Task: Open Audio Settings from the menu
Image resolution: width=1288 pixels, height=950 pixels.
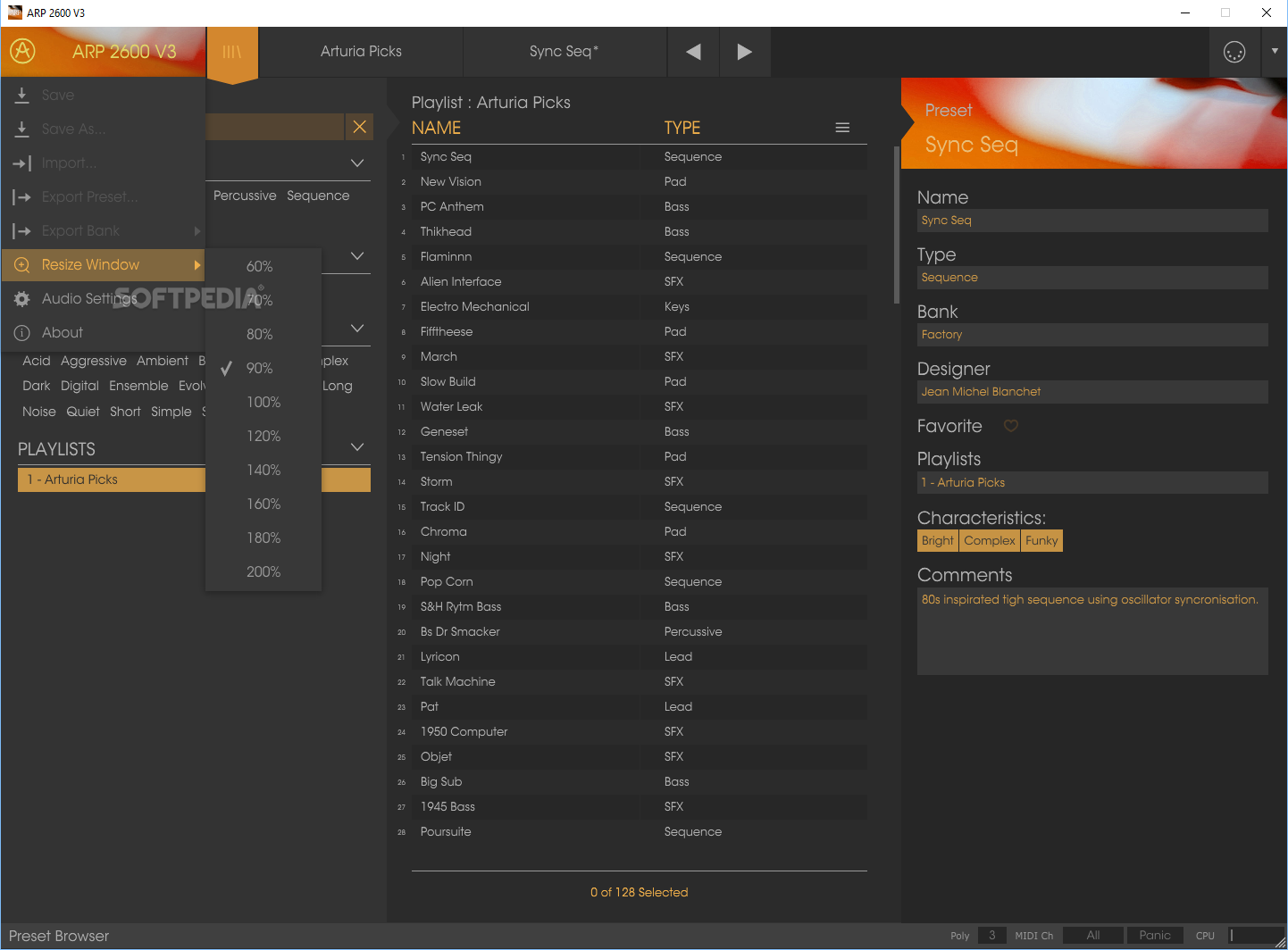Action: click(x=103, y=298)
